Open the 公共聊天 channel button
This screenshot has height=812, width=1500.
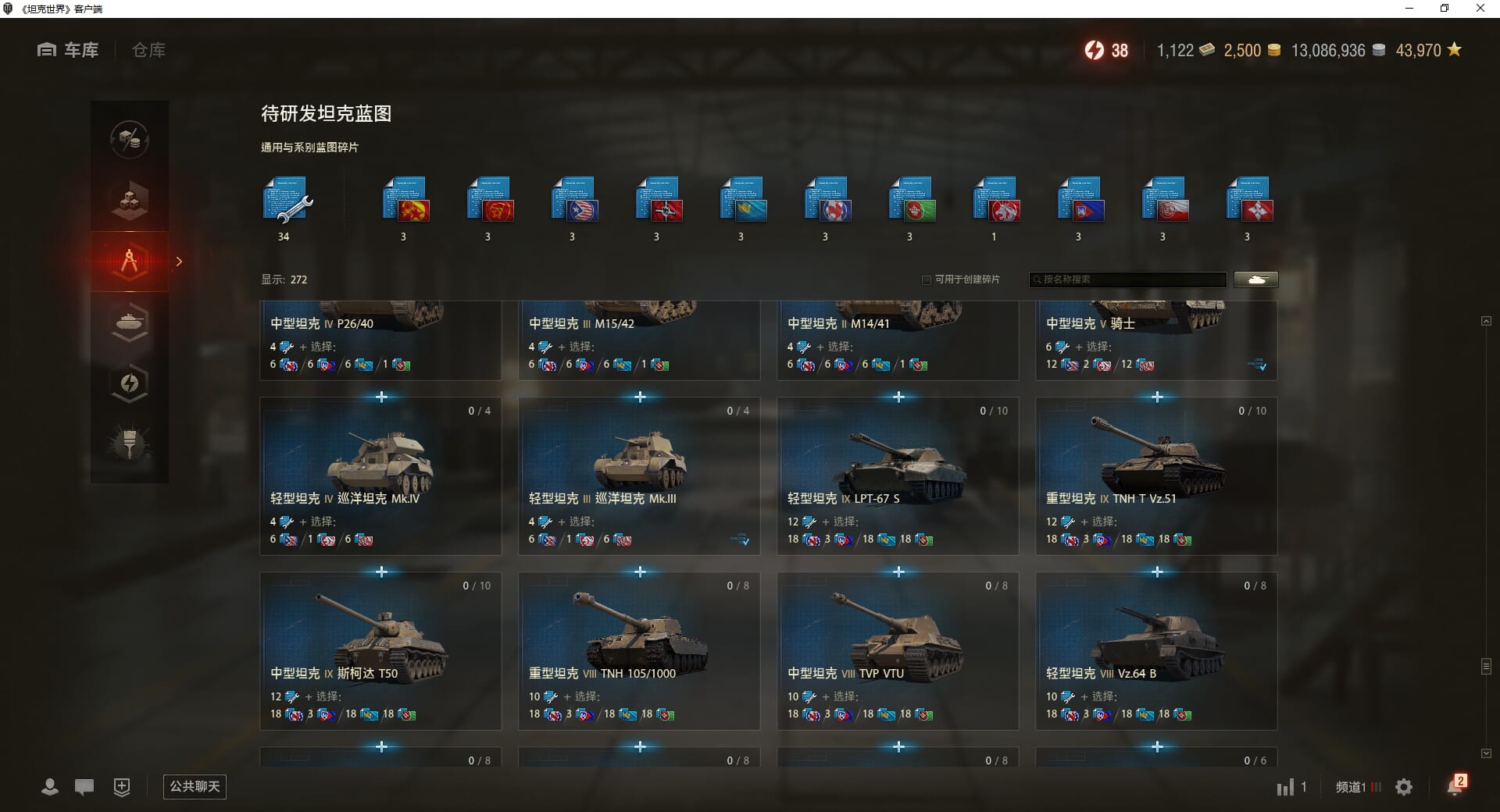(x=195, y=787)
